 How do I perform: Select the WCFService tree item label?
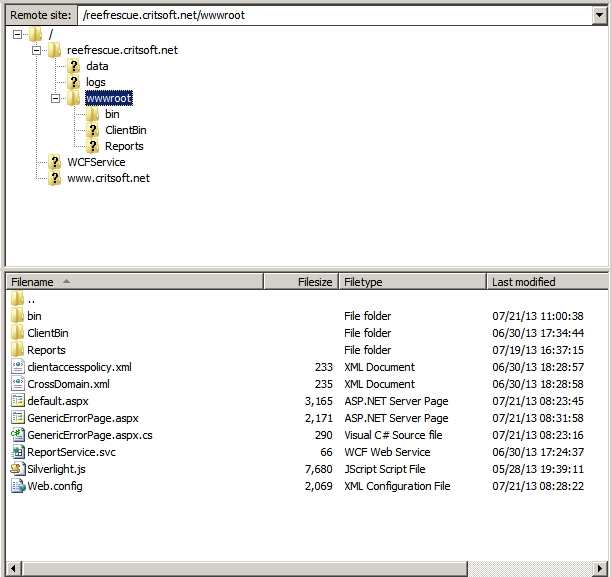click(96, 162)
